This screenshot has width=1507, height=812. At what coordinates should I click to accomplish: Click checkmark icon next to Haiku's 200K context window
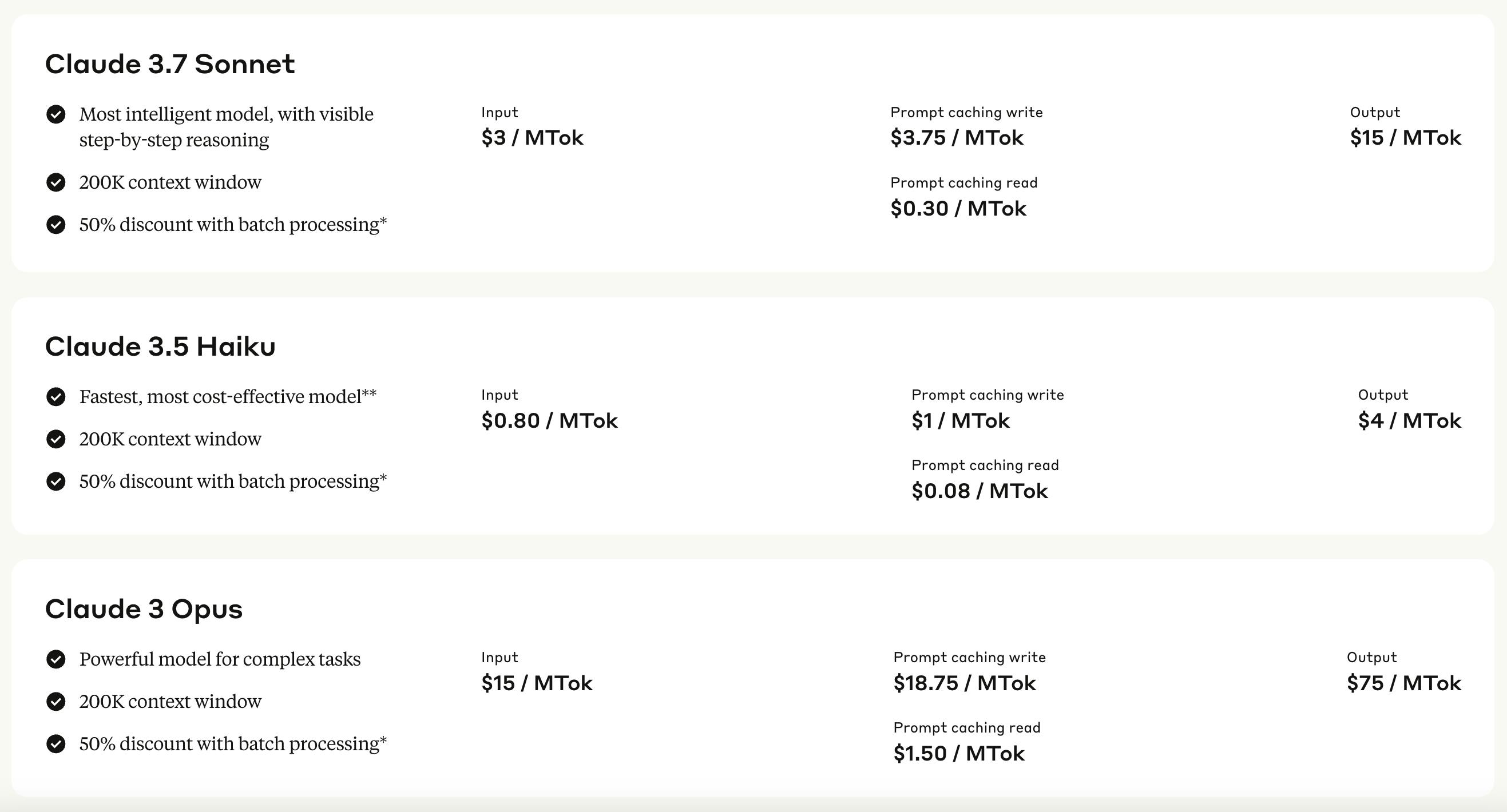(x=55, y=439)
